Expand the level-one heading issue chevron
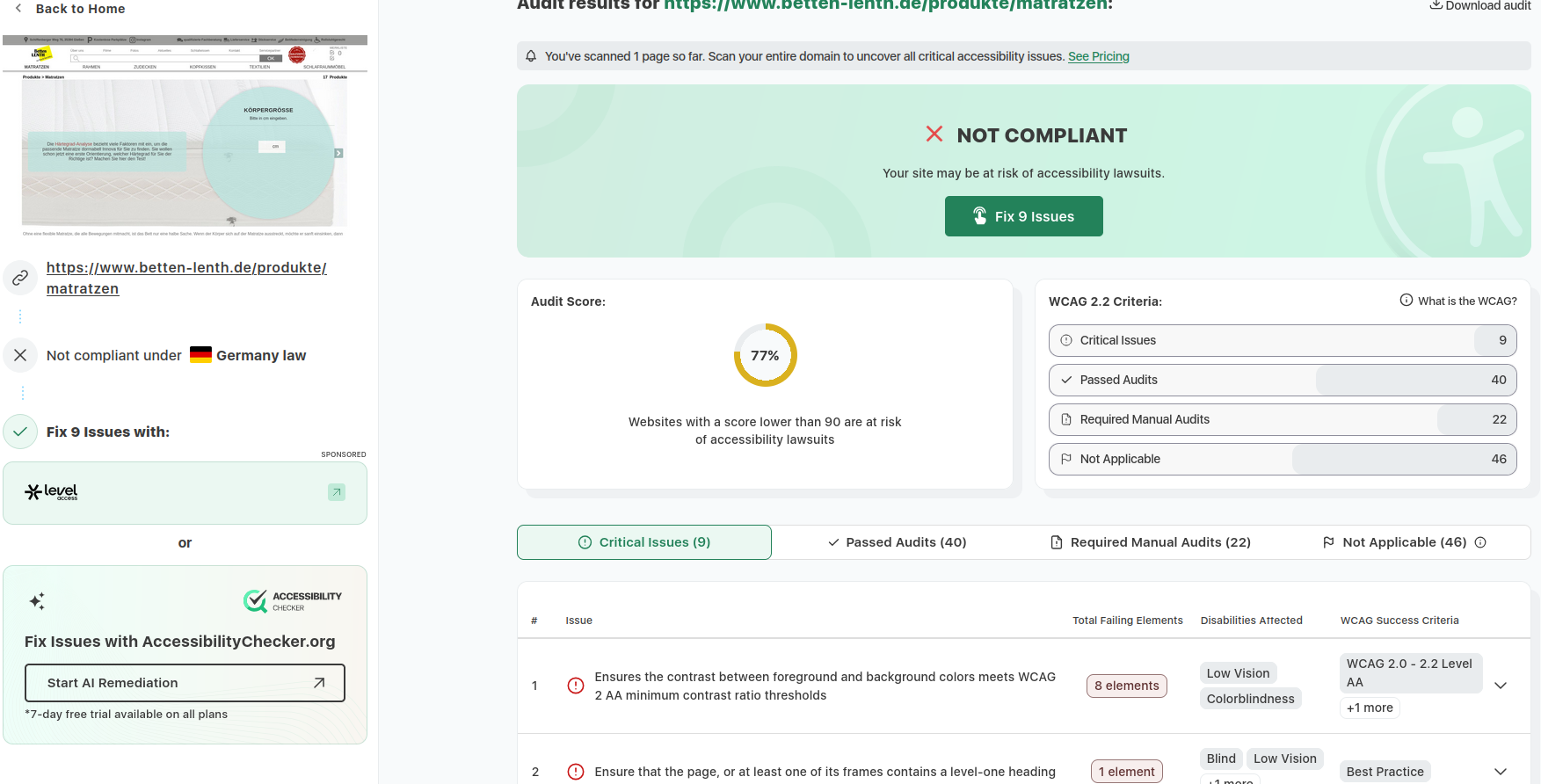The image size is (1541, 784). (x=1501, y=772)
